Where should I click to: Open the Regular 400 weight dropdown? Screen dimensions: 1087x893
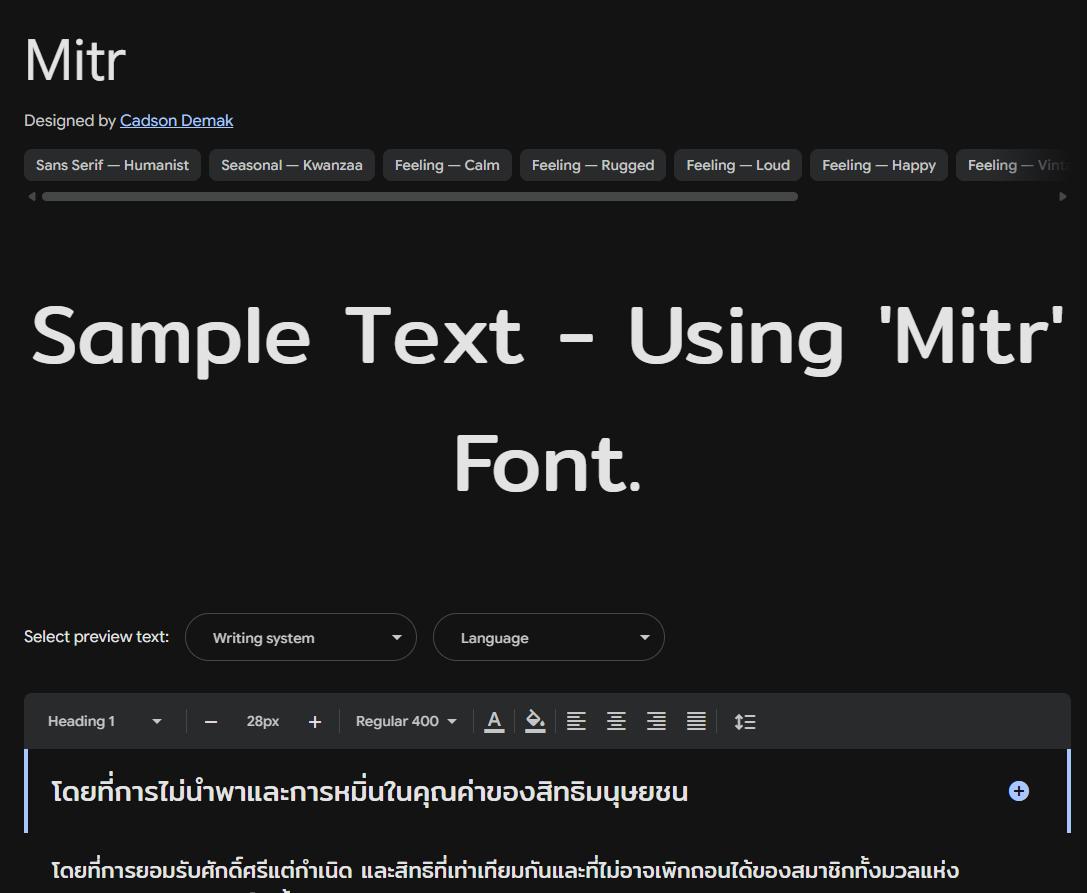(x=406, y=721)
